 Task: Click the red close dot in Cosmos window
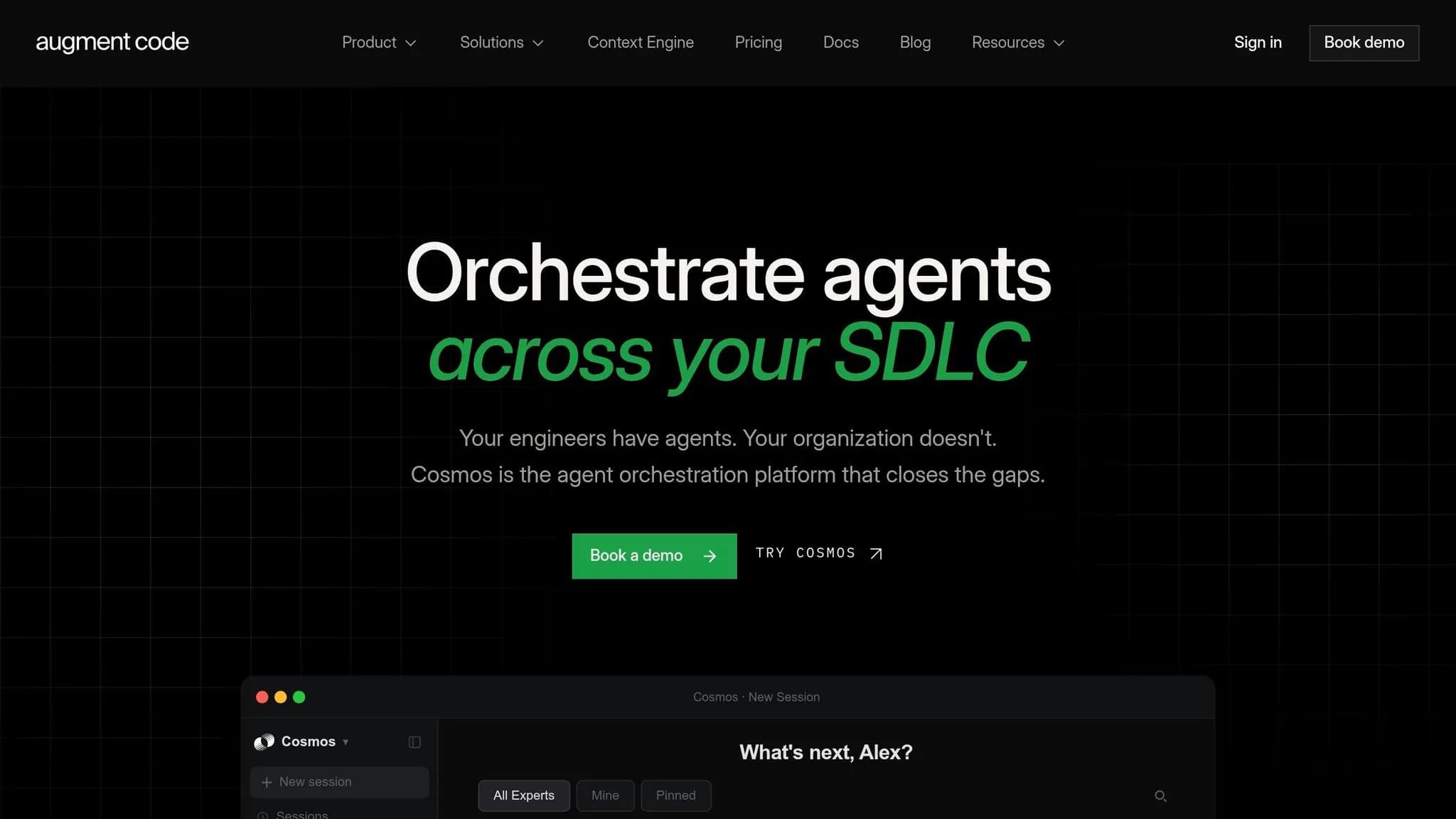[x=262, y=697]
